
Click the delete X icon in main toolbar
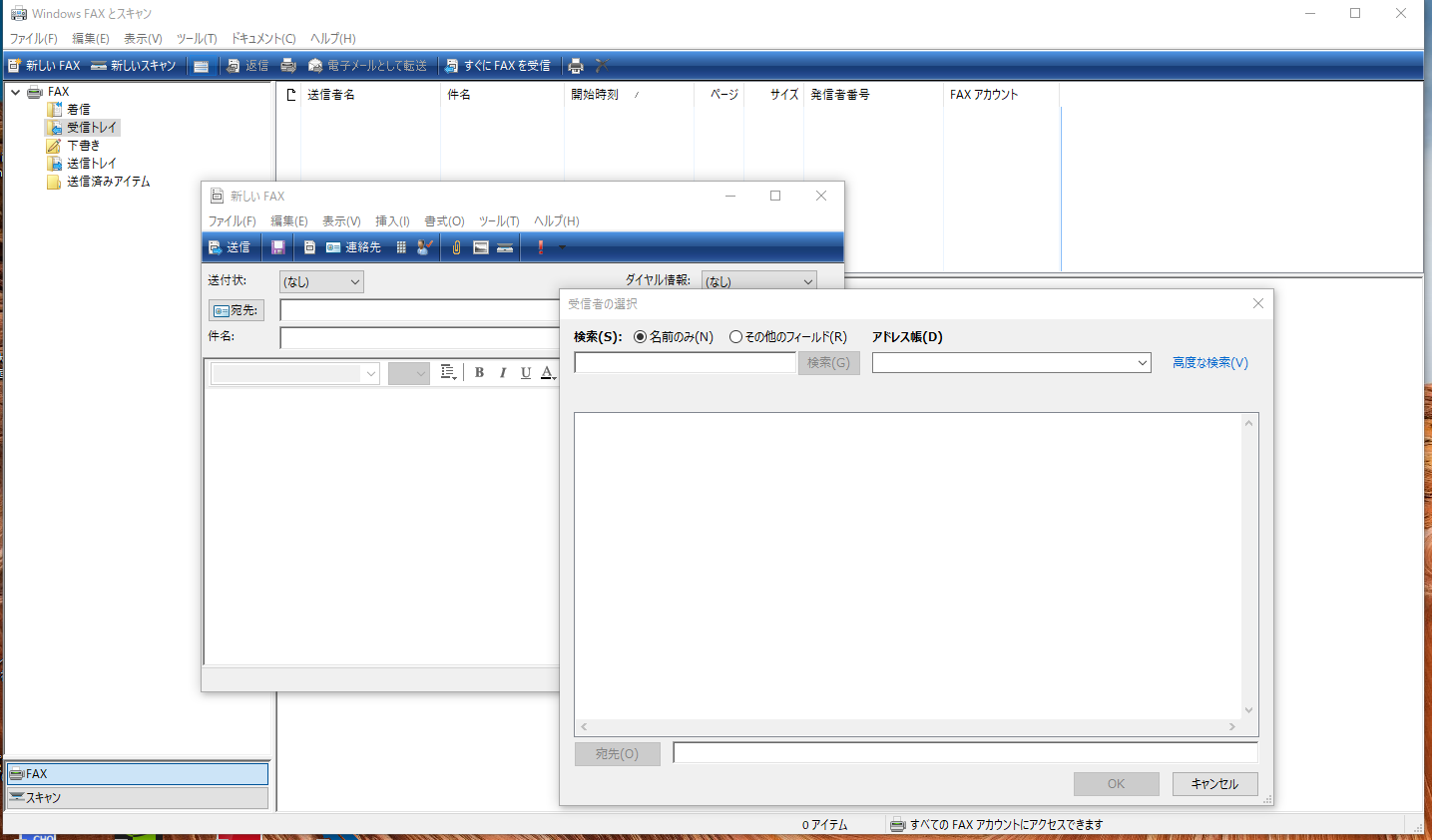[602, 66]
